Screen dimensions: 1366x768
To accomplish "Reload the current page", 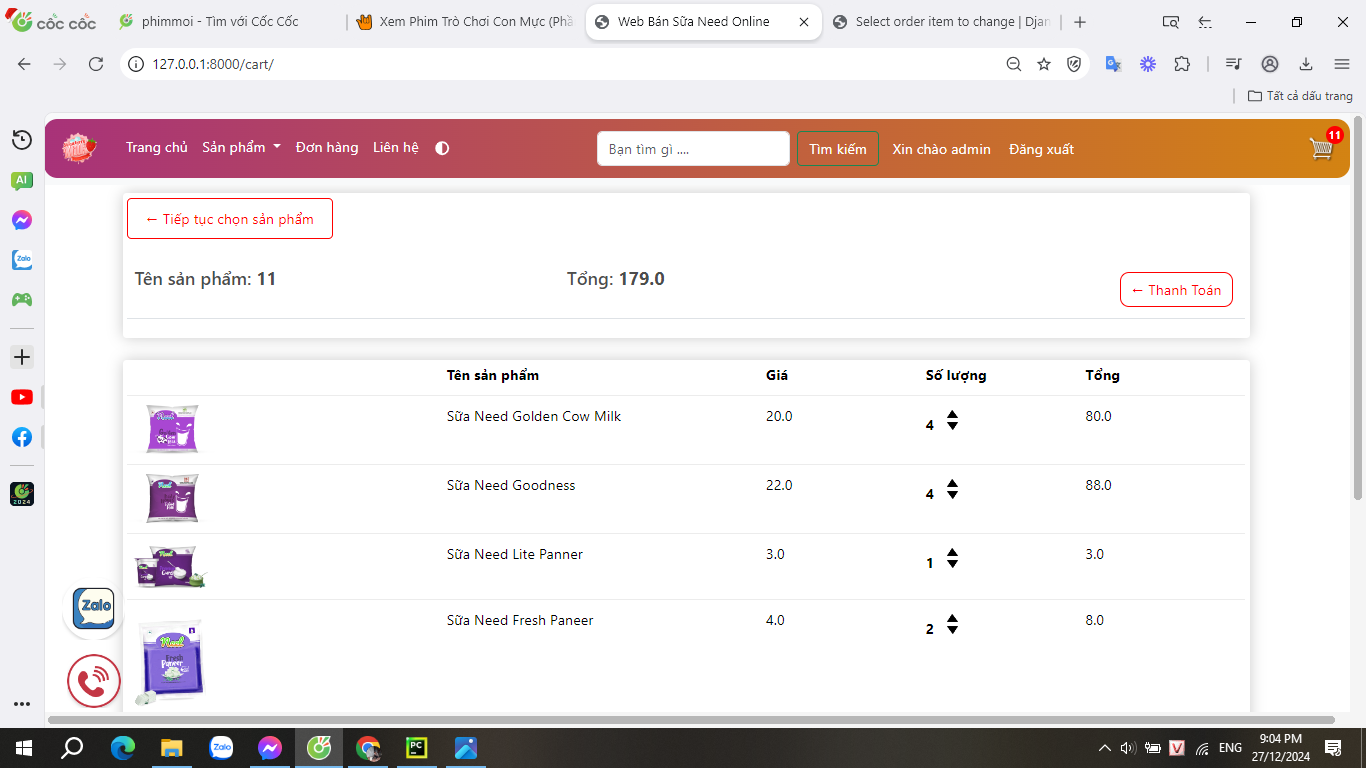I will click(x=96, y=64).
